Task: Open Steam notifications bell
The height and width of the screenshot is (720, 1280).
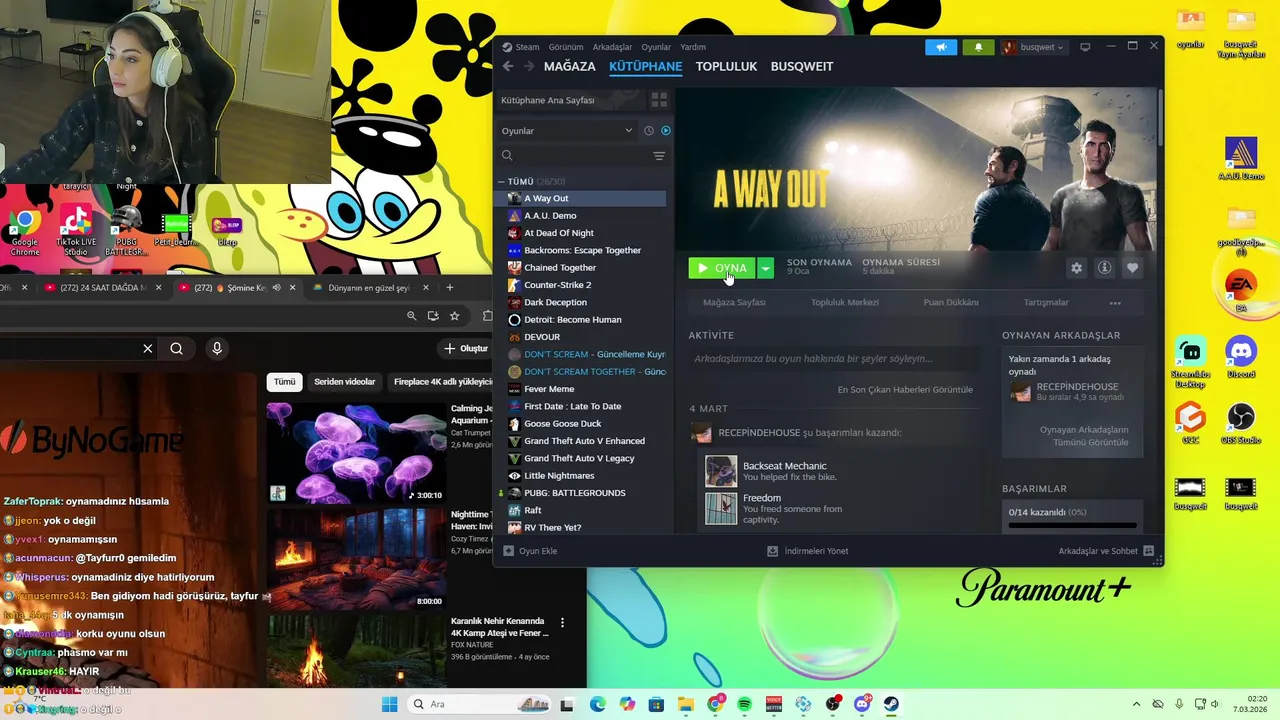Action: [x=978, y=47]
